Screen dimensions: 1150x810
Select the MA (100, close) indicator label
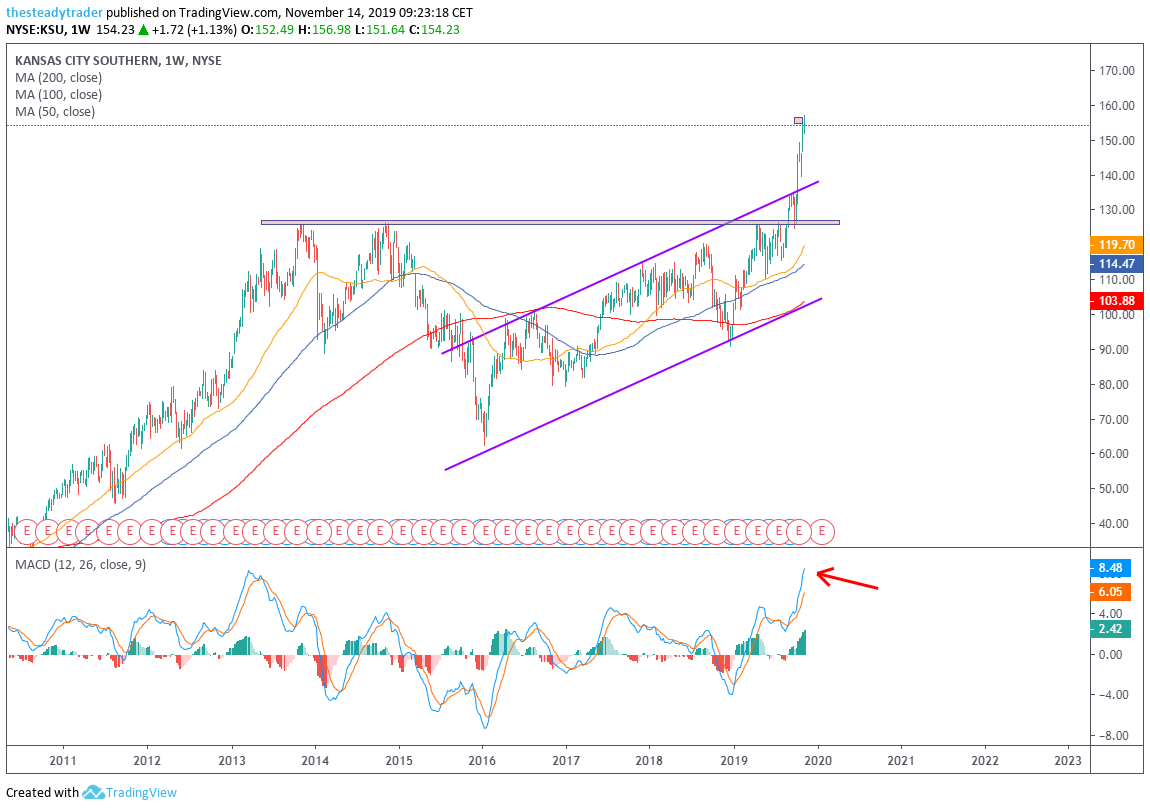58,95
